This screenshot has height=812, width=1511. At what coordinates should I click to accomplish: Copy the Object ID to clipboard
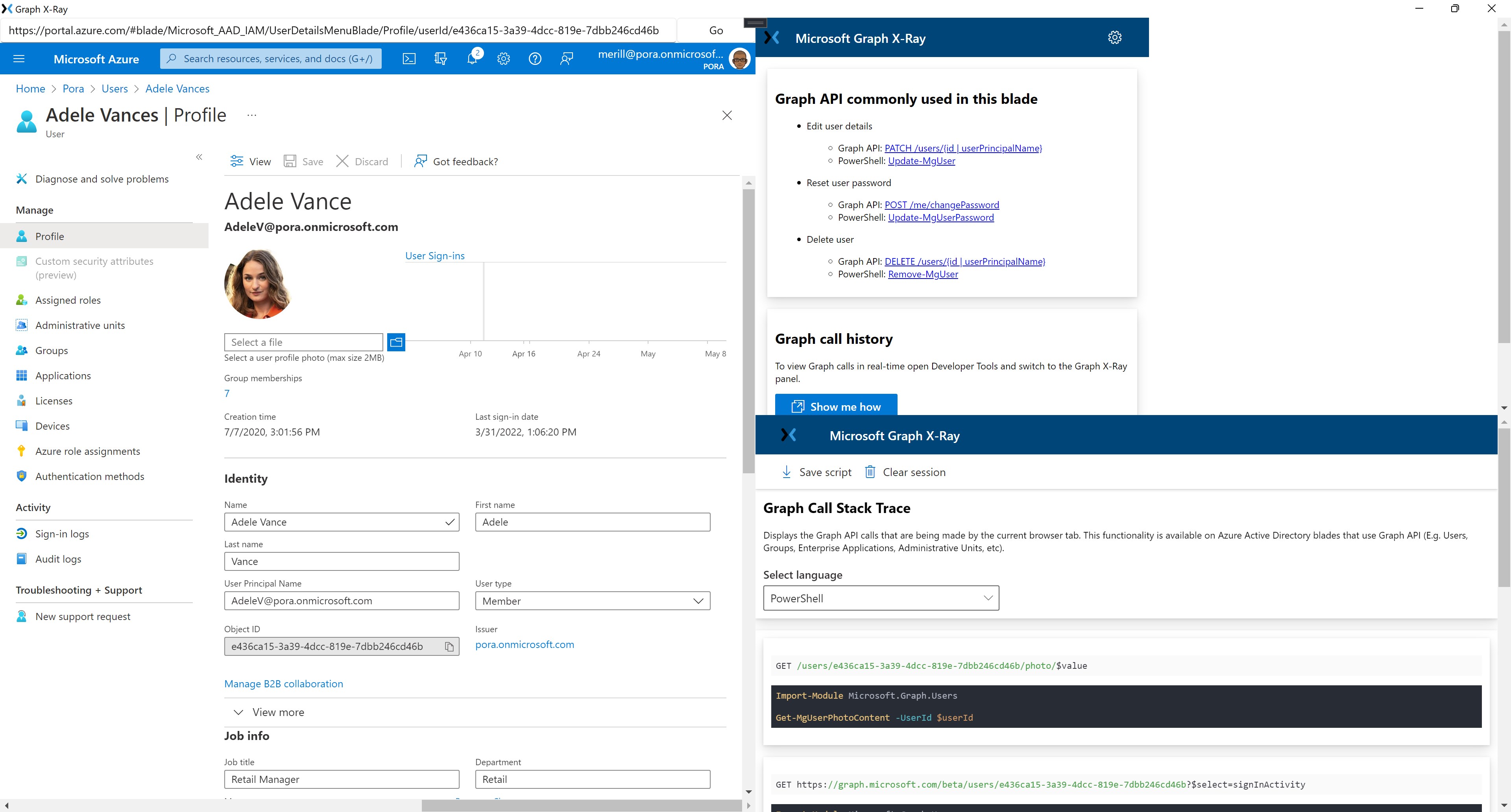449,646
